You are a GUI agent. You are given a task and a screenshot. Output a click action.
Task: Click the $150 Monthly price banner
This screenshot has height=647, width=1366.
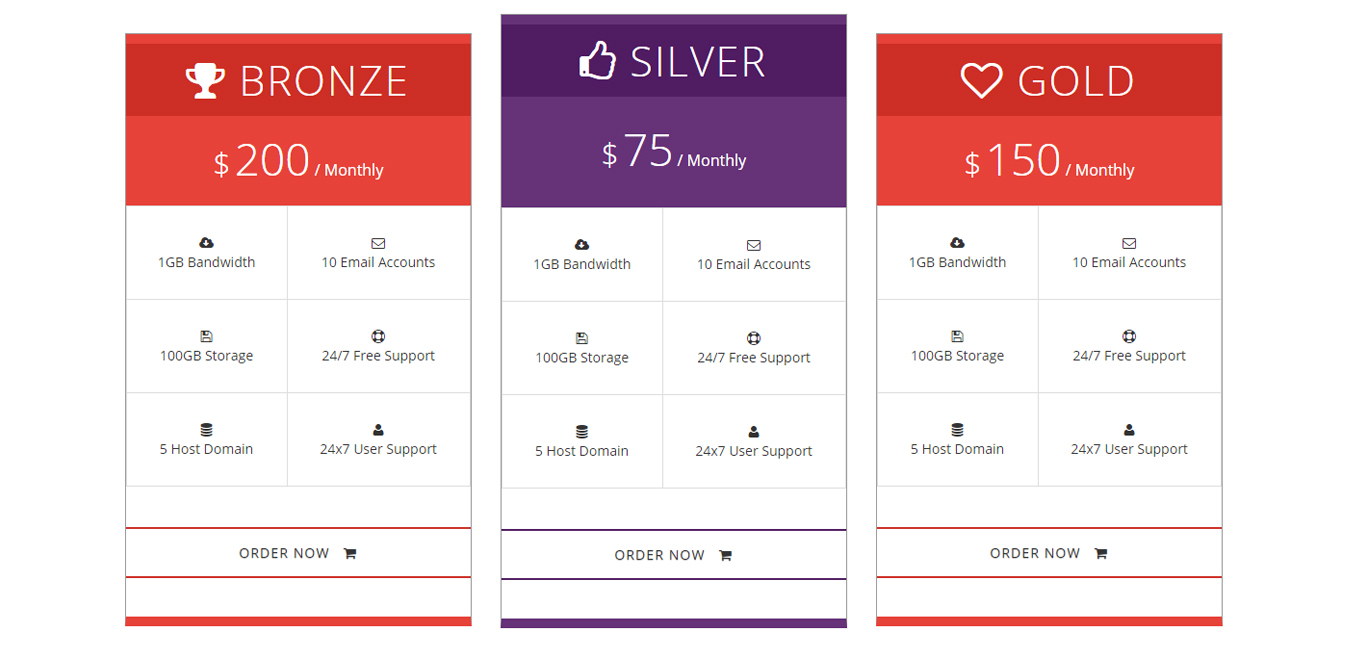tap(1049, 161)
